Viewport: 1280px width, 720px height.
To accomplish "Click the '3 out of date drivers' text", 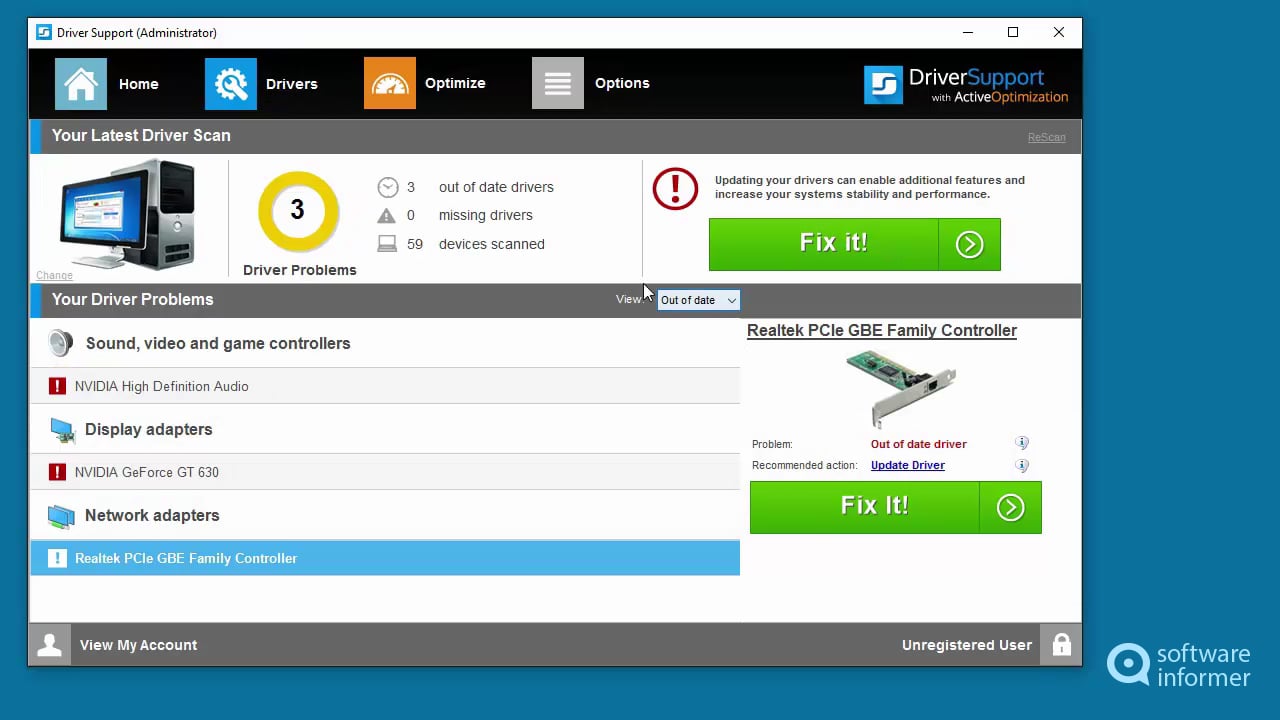I will pyautogui.click(x=480, y=187).
